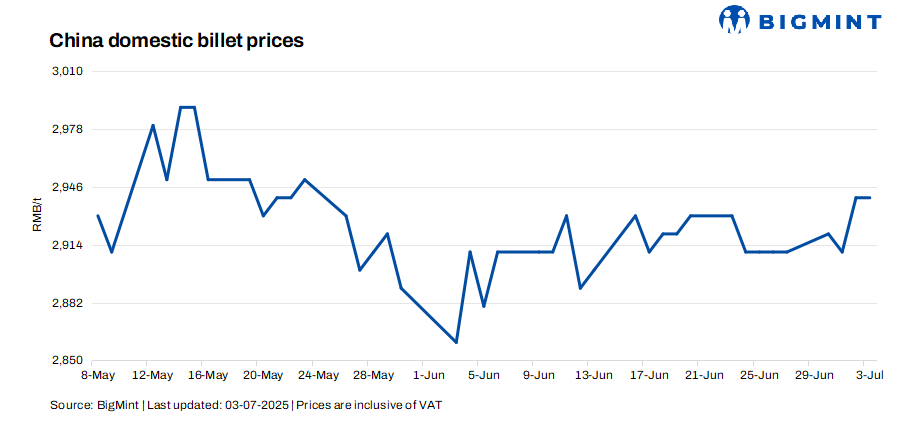Click the 2,882 y-axis value
Screen dimensions: 897x441
(x=68, y=303)
